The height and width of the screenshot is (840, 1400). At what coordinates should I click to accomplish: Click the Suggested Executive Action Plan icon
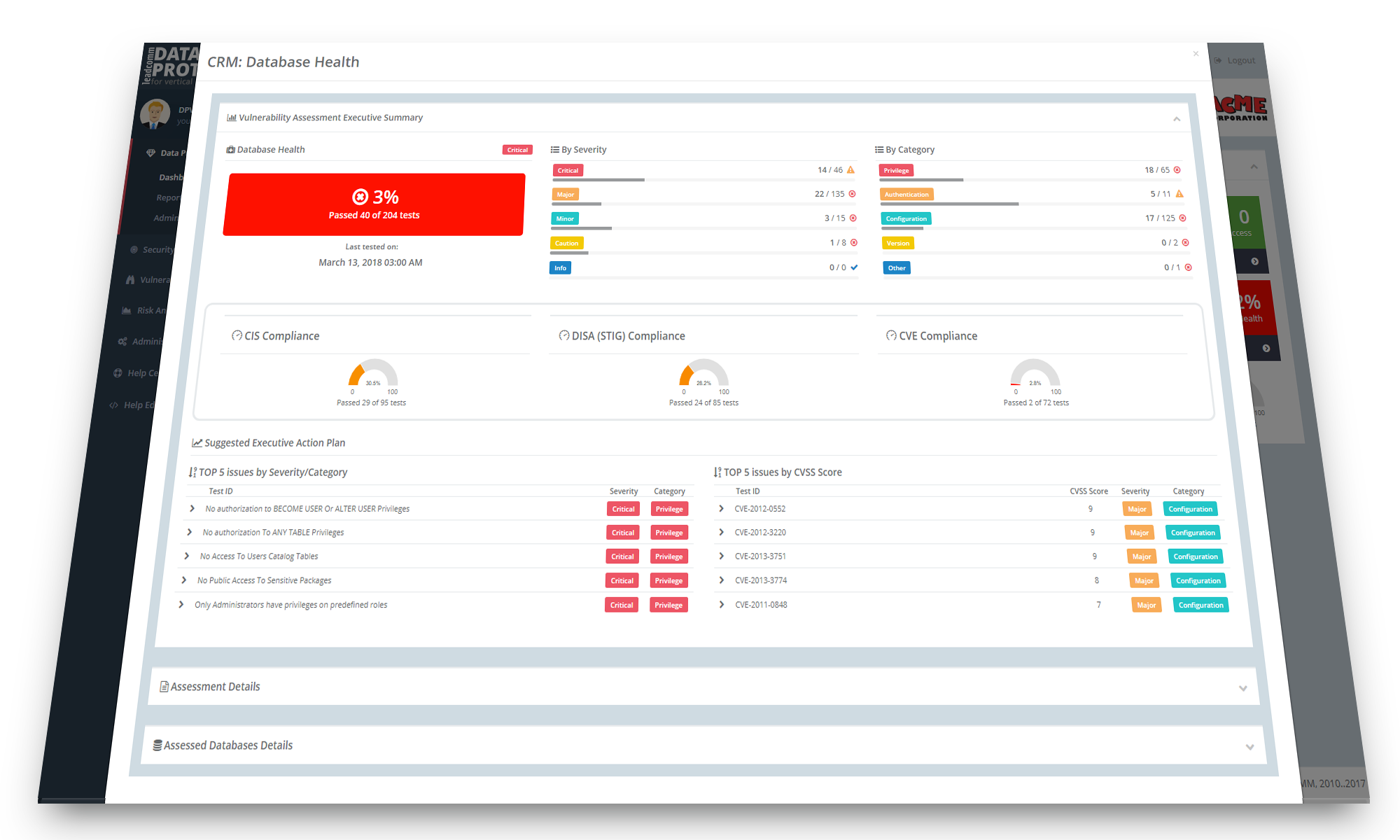(197, 443)
